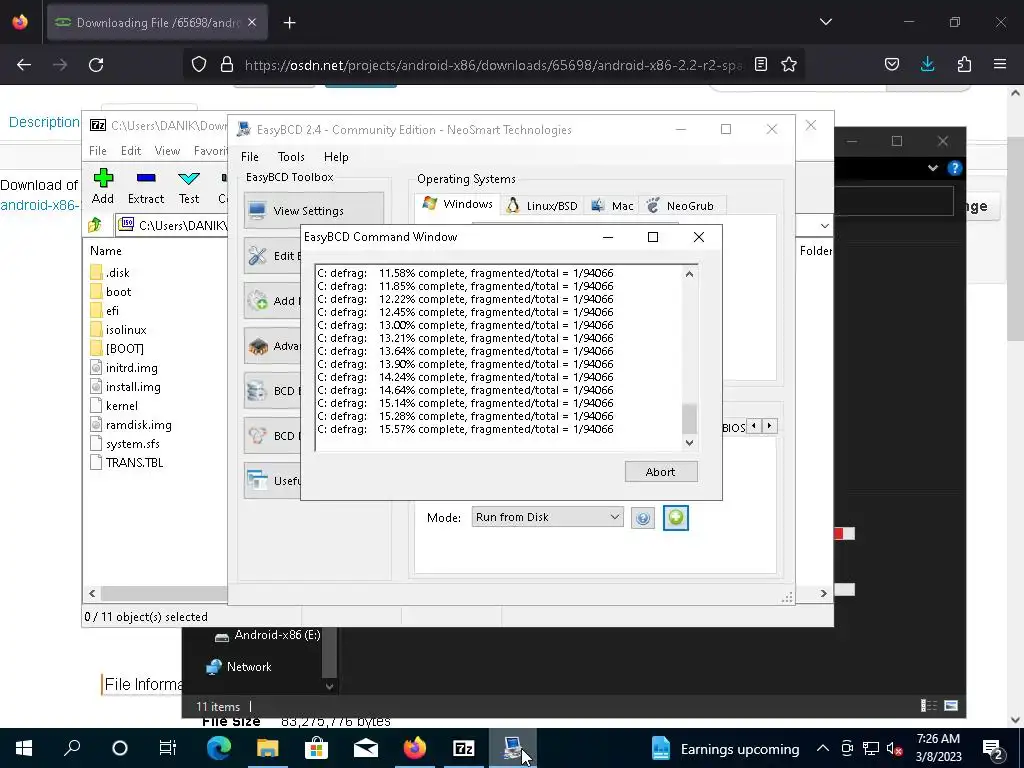This screenshot has width=1024, height=768.
Task: Open the 7-Zip File menu
Action: point(98,151)
